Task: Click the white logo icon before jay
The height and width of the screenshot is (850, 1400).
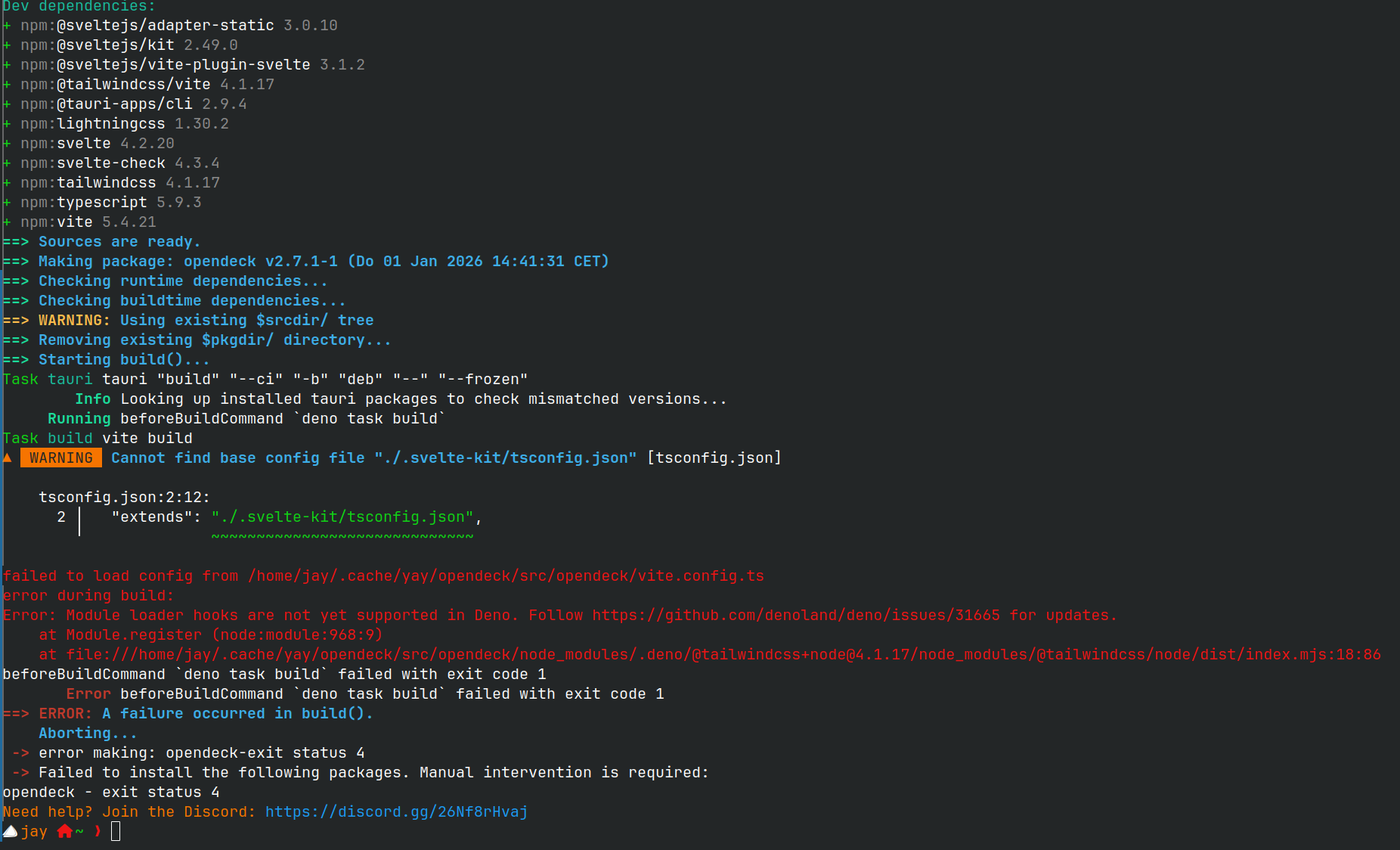Action: (10, 831)
